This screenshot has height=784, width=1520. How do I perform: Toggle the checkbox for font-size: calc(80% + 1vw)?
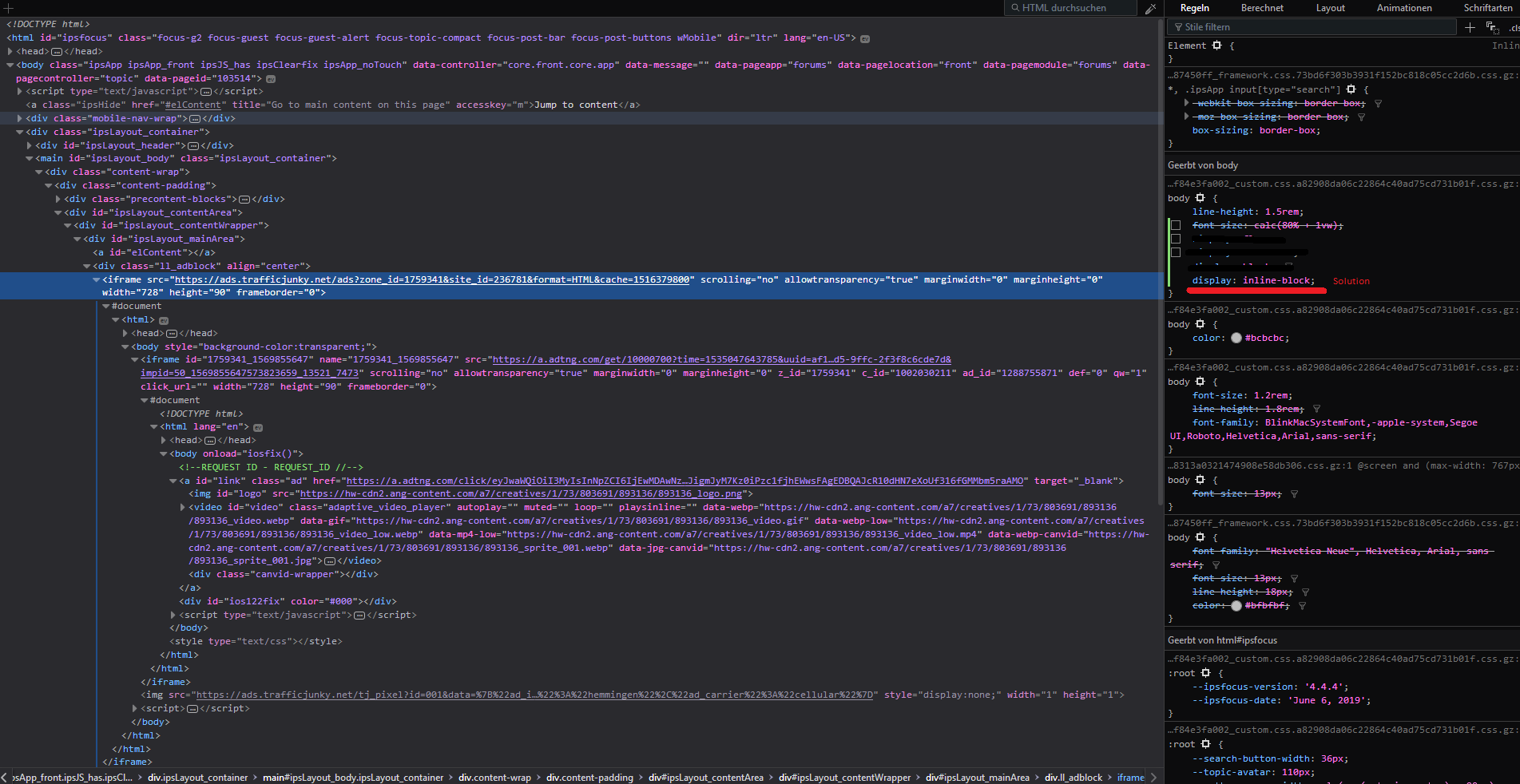click(1176, 225)
